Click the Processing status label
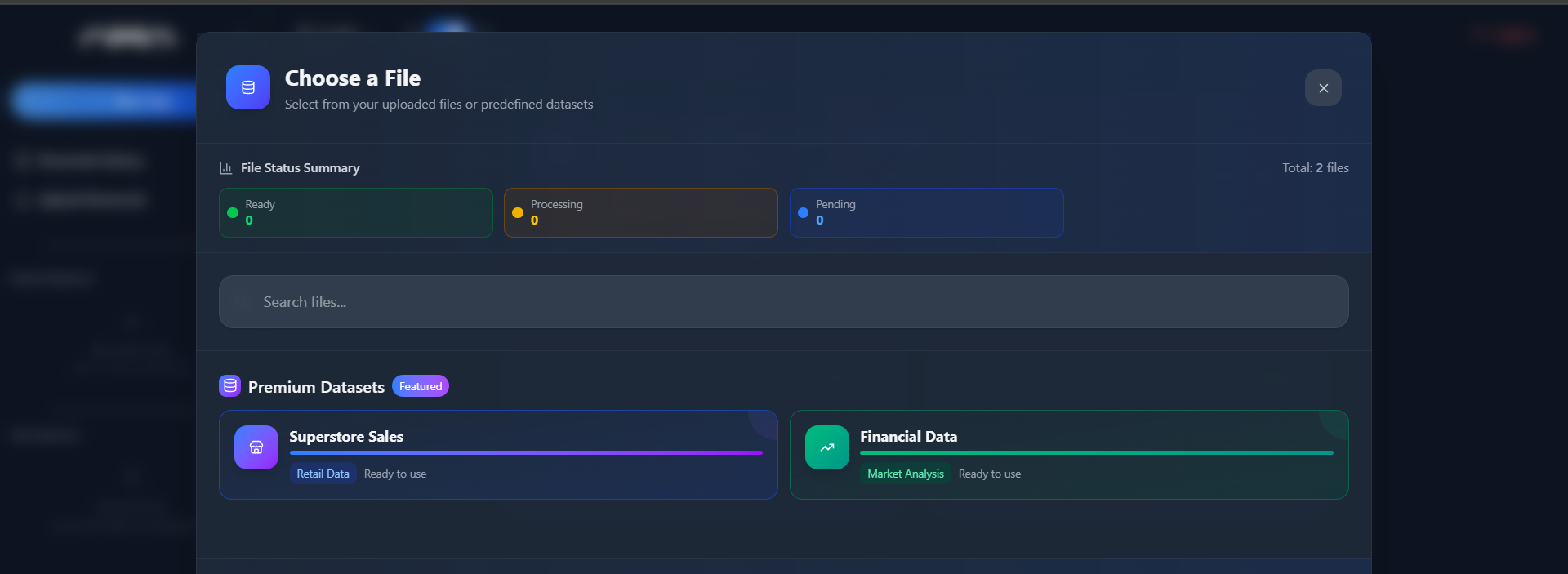The image size is (1568, 574). 556,204
